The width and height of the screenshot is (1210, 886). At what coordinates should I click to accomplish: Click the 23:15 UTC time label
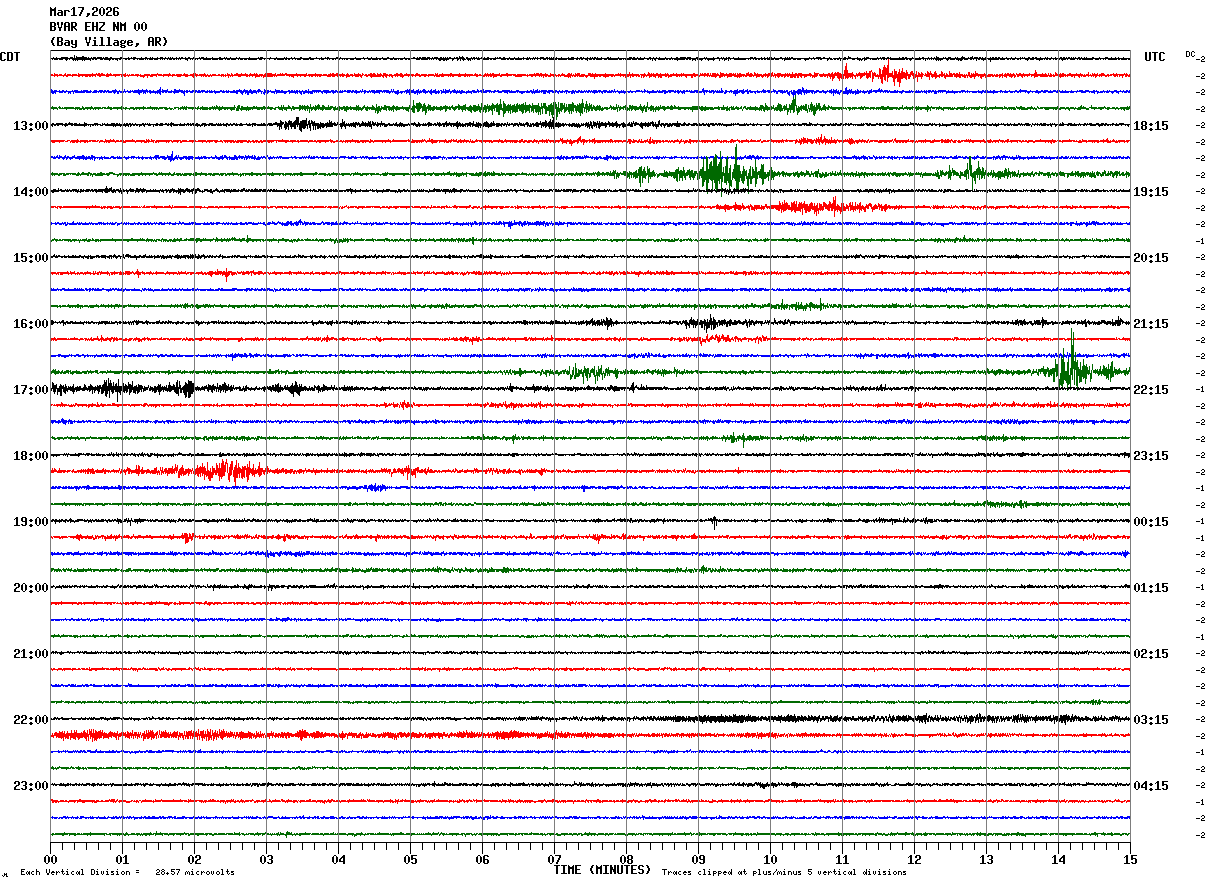[1150, 456]
